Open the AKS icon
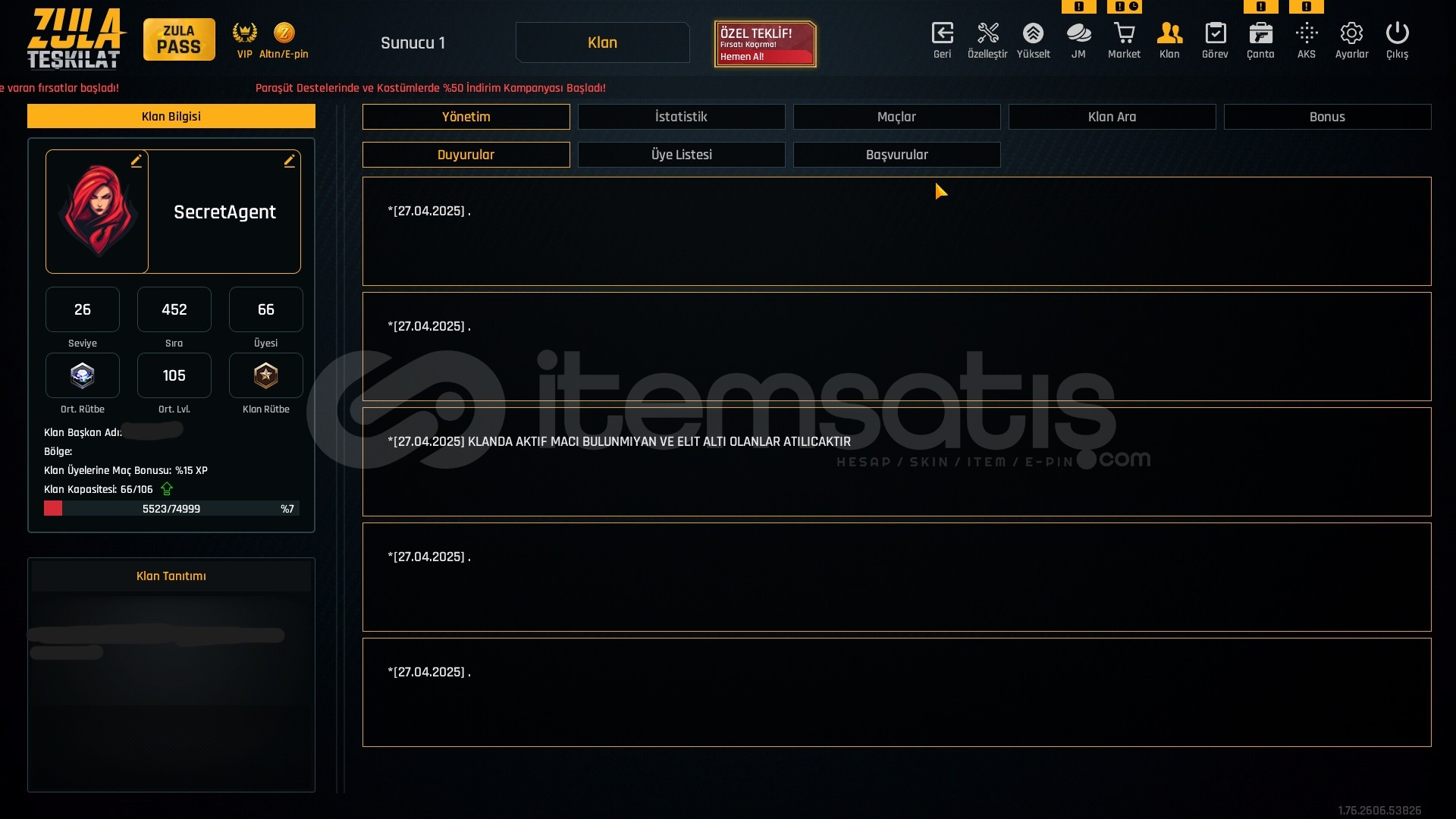Image resolution: width=1456 pixels, height=819 pixels. 1306,33
